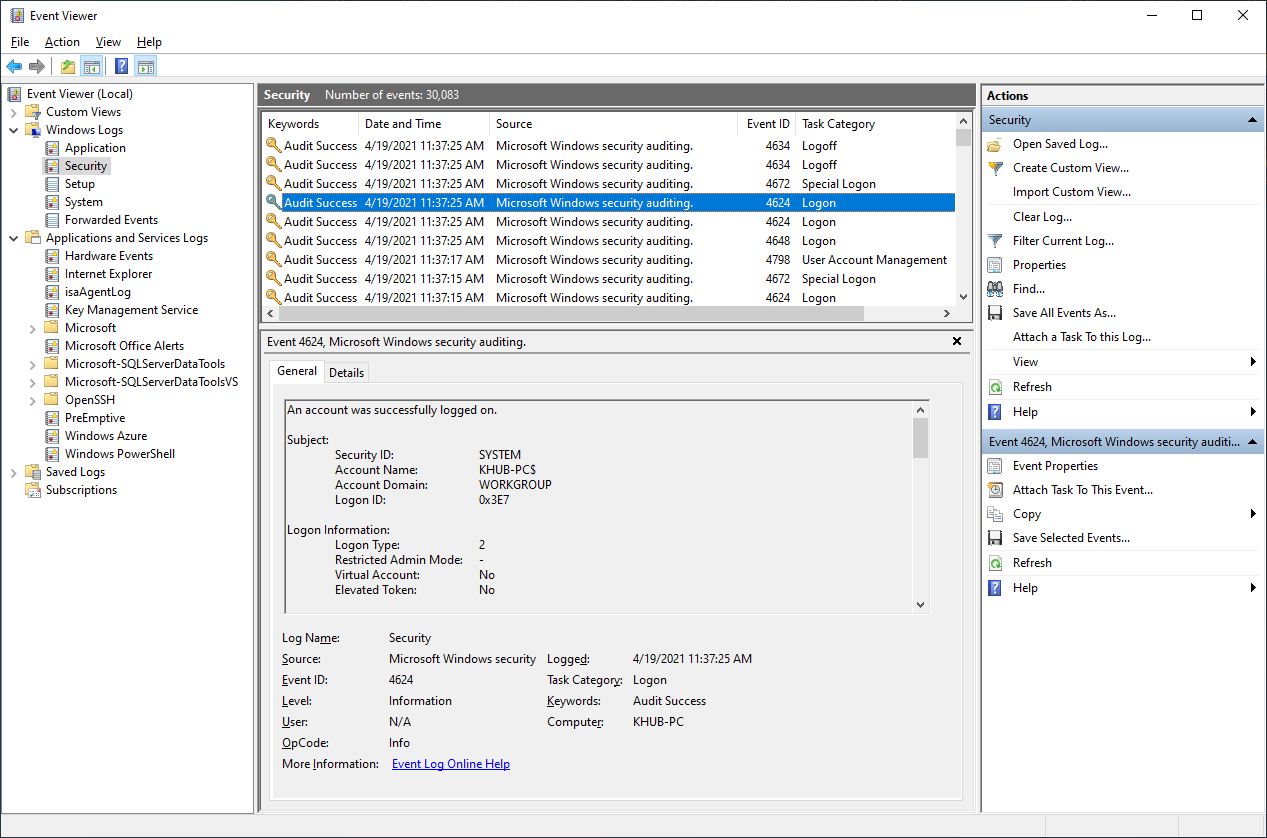Expand Saved Logs in the navigation tree

click(12, 471)
